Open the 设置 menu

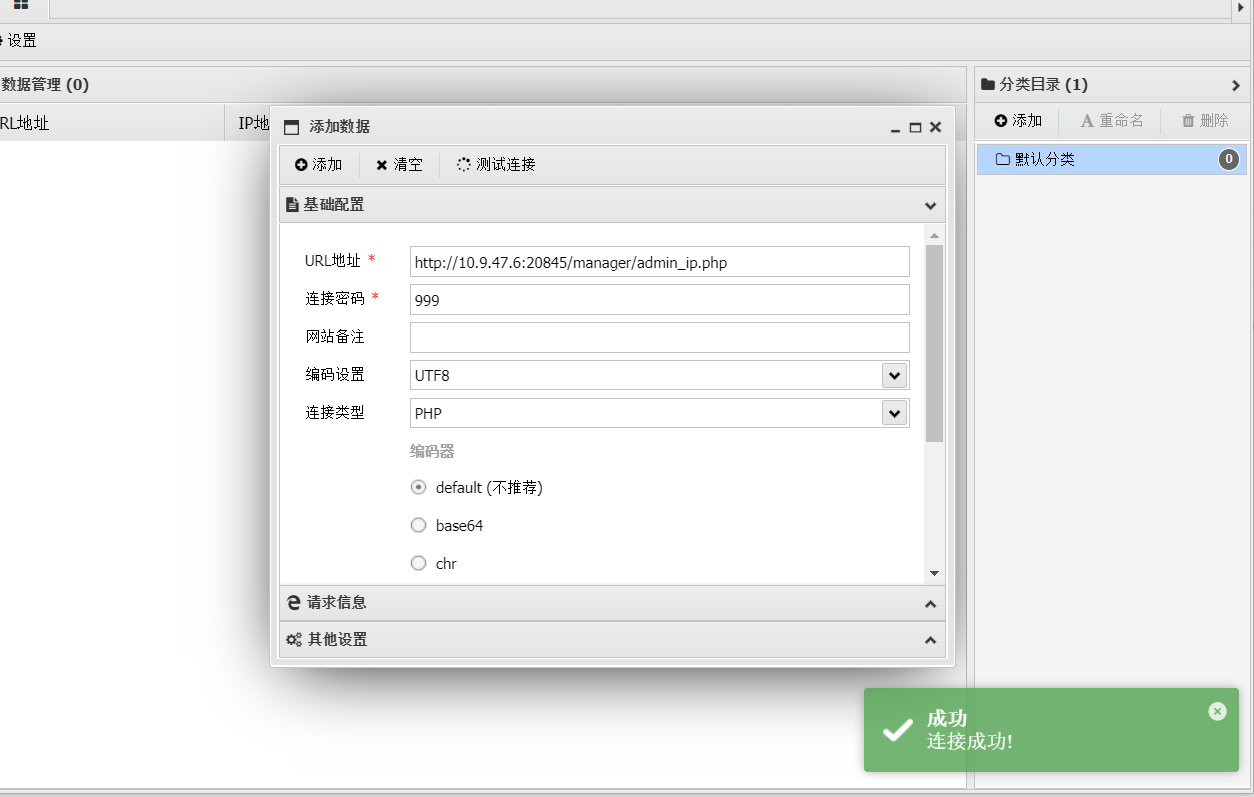click(18, 41)
